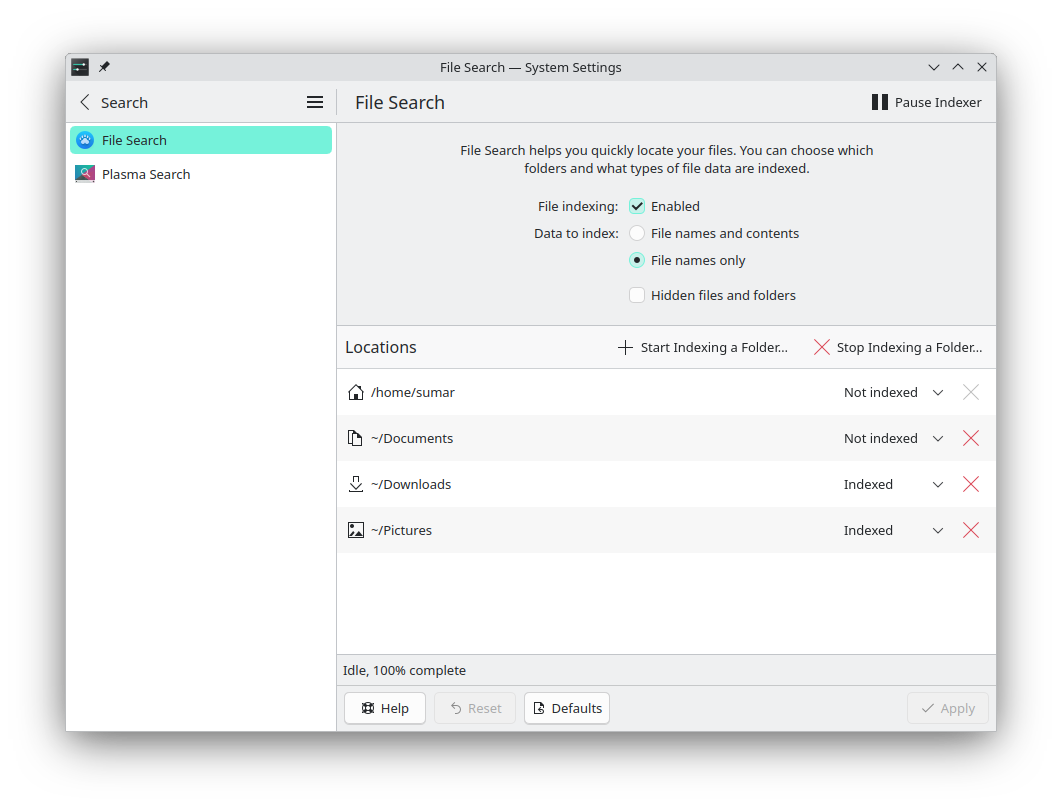Select the File names and contents option
The height and width of the screenshot is (809, 1062).
click(637, 233)
